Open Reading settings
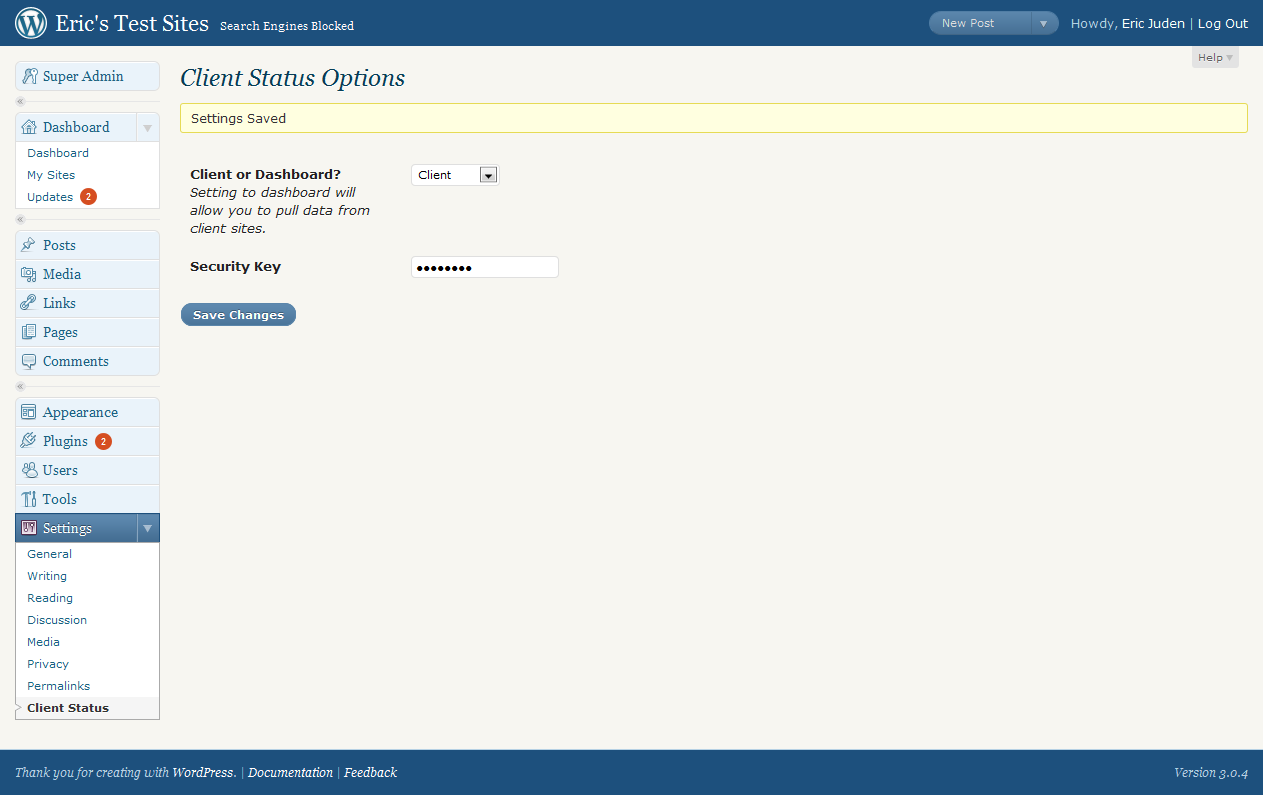The width and height of the screenshot is (1263, 795). tap(50, 598)
